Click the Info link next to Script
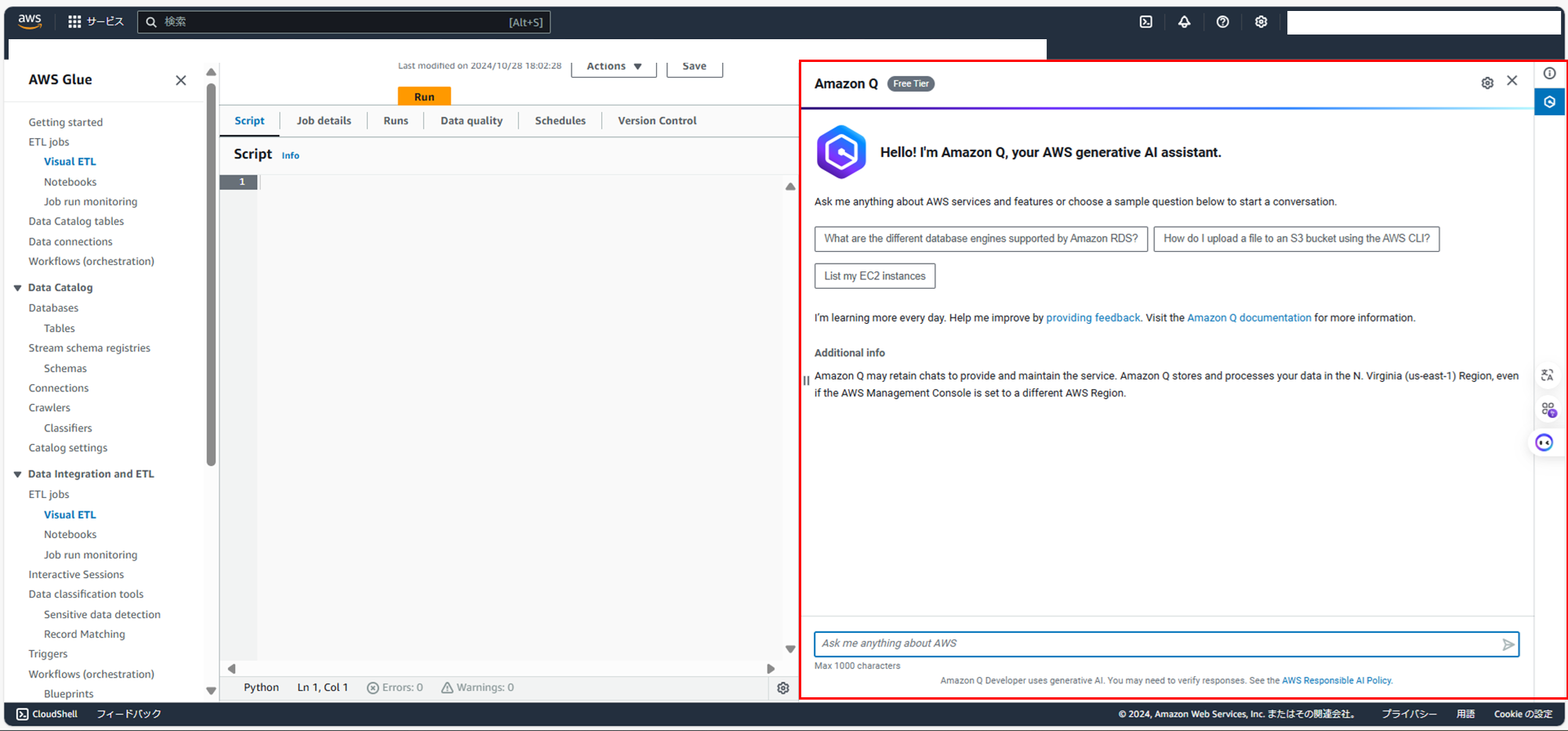 click(x=290, y=156)
